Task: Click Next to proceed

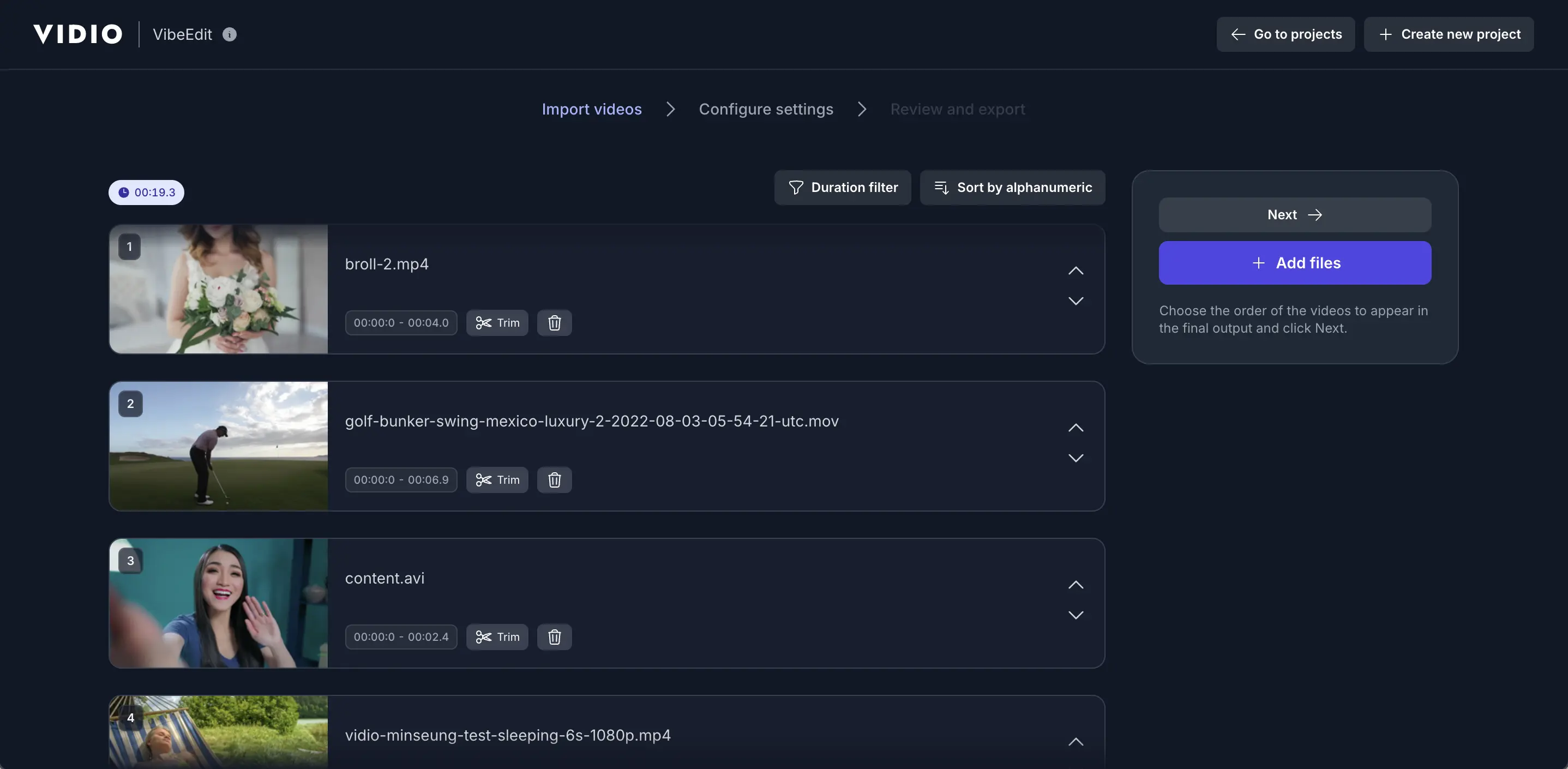Action: coord(1295,215)
